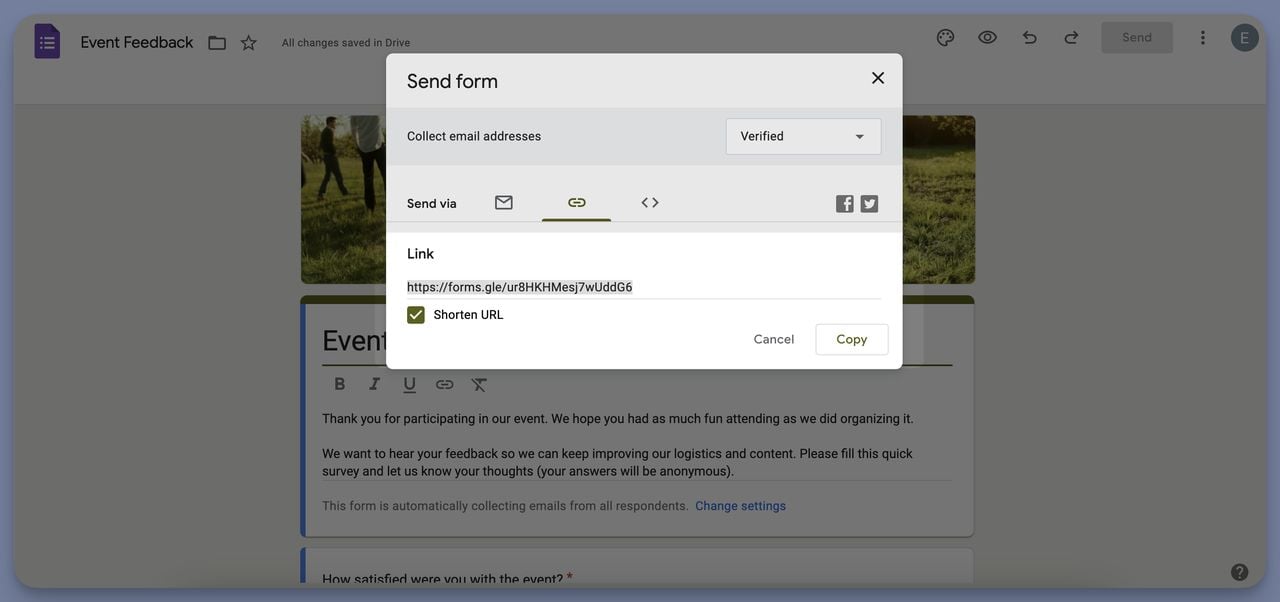Open the more options three-dot menu
1280x602 pixels.
click(x=1203, y=37)
